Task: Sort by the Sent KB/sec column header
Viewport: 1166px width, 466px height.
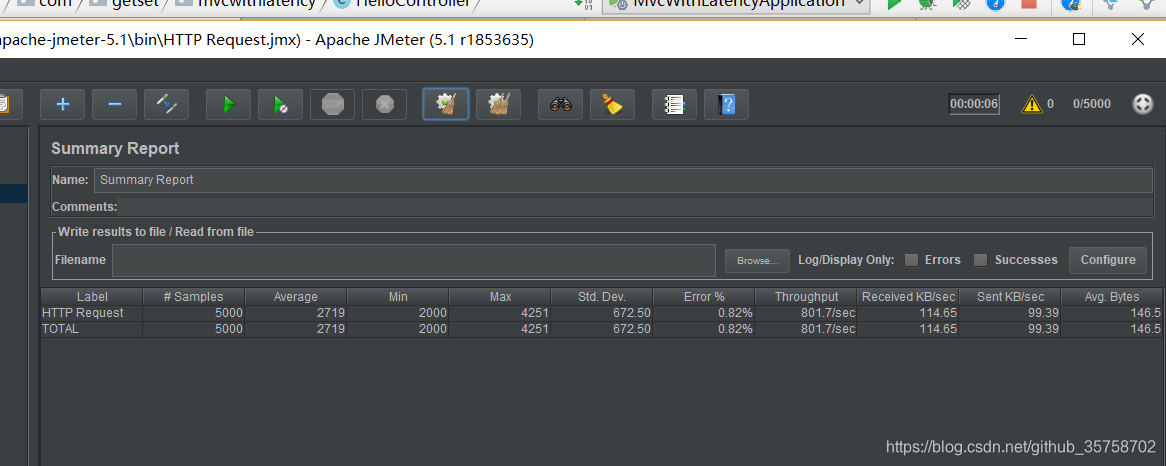Action: tap(1011, 297)
